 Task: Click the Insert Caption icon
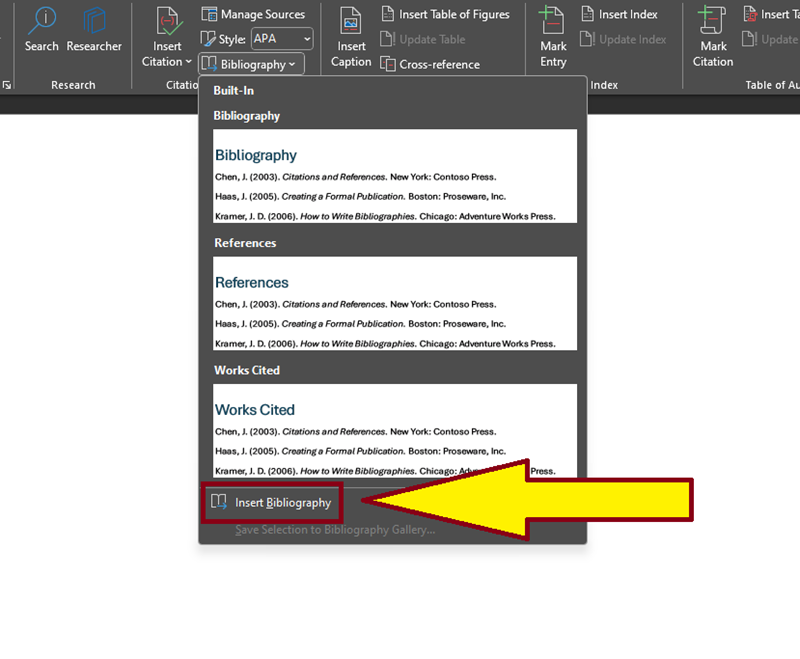[x=351, y=22]
